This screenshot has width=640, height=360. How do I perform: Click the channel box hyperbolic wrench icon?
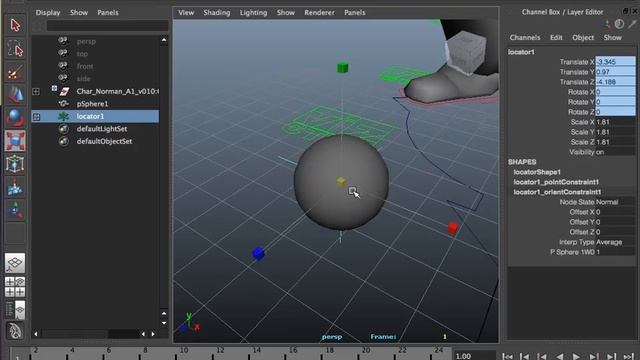point(632,24)
